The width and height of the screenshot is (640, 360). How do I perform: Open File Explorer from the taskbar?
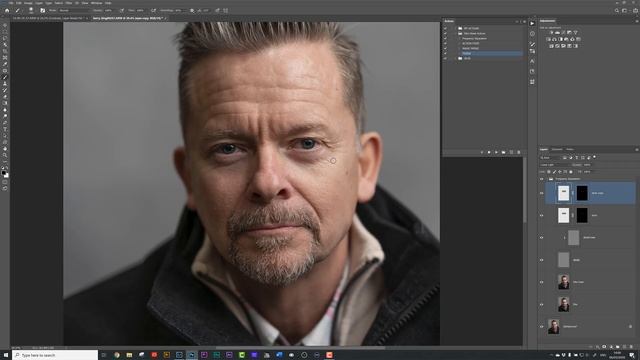point(129,355)
